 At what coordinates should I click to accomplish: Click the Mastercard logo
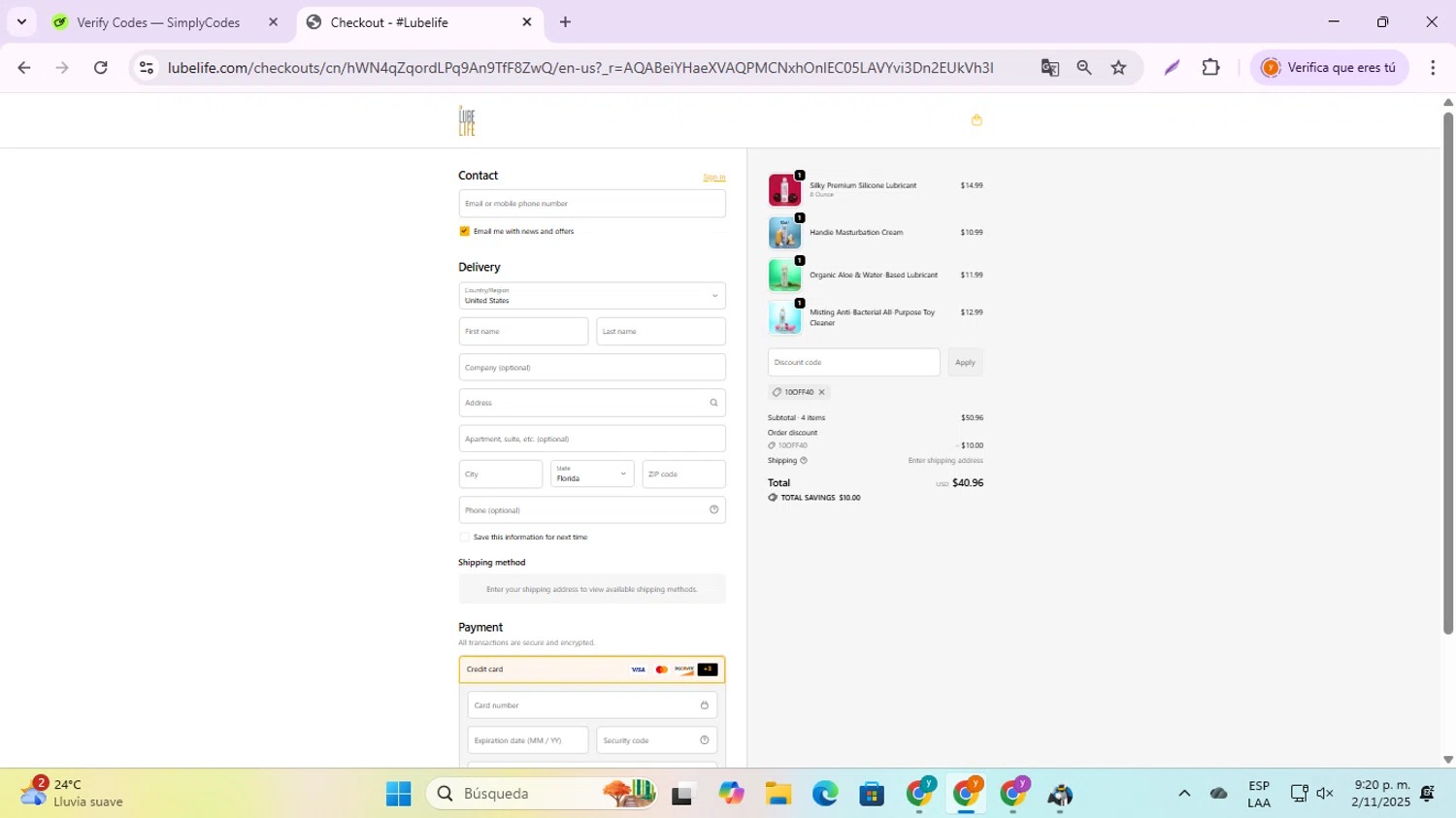pos(661,670)
